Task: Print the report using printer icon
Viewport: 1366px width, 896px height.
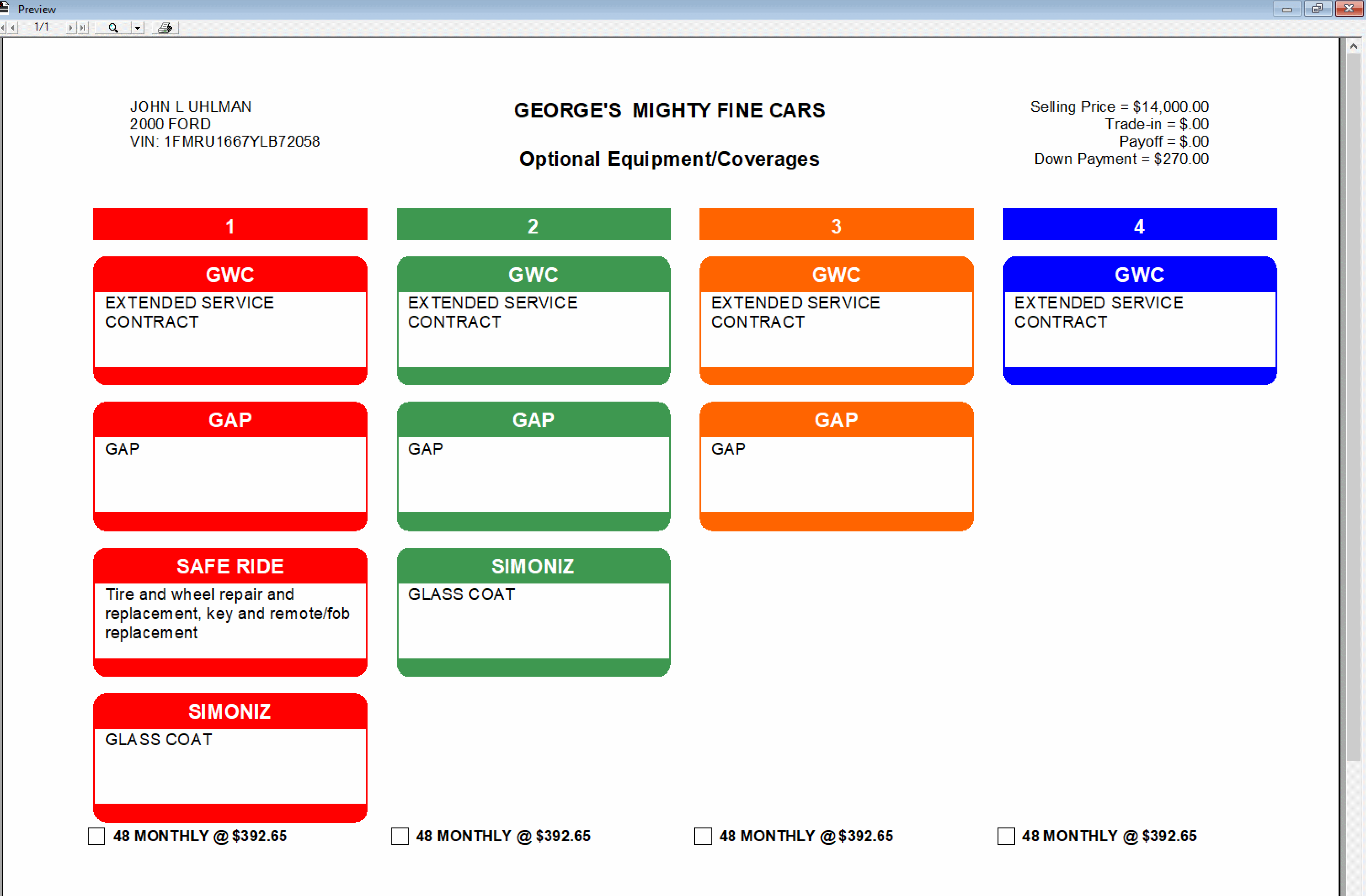Action: click(165, 27)
